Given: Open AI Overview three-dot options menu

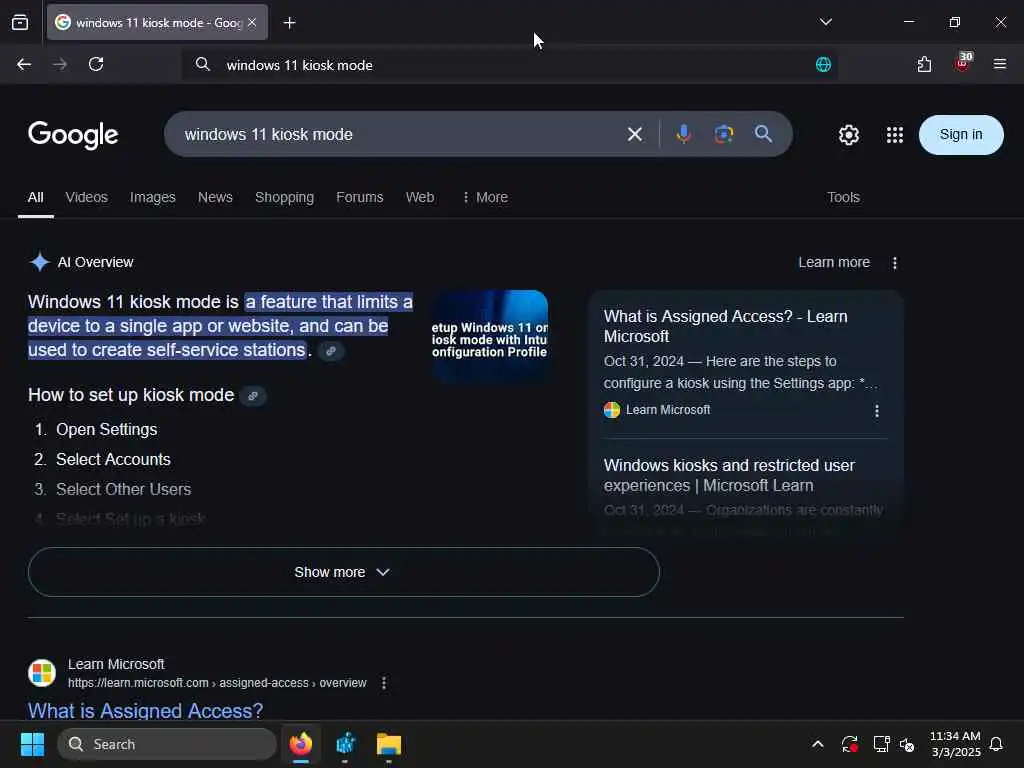Looking at the screenshot, I should [x=895, y=263].
